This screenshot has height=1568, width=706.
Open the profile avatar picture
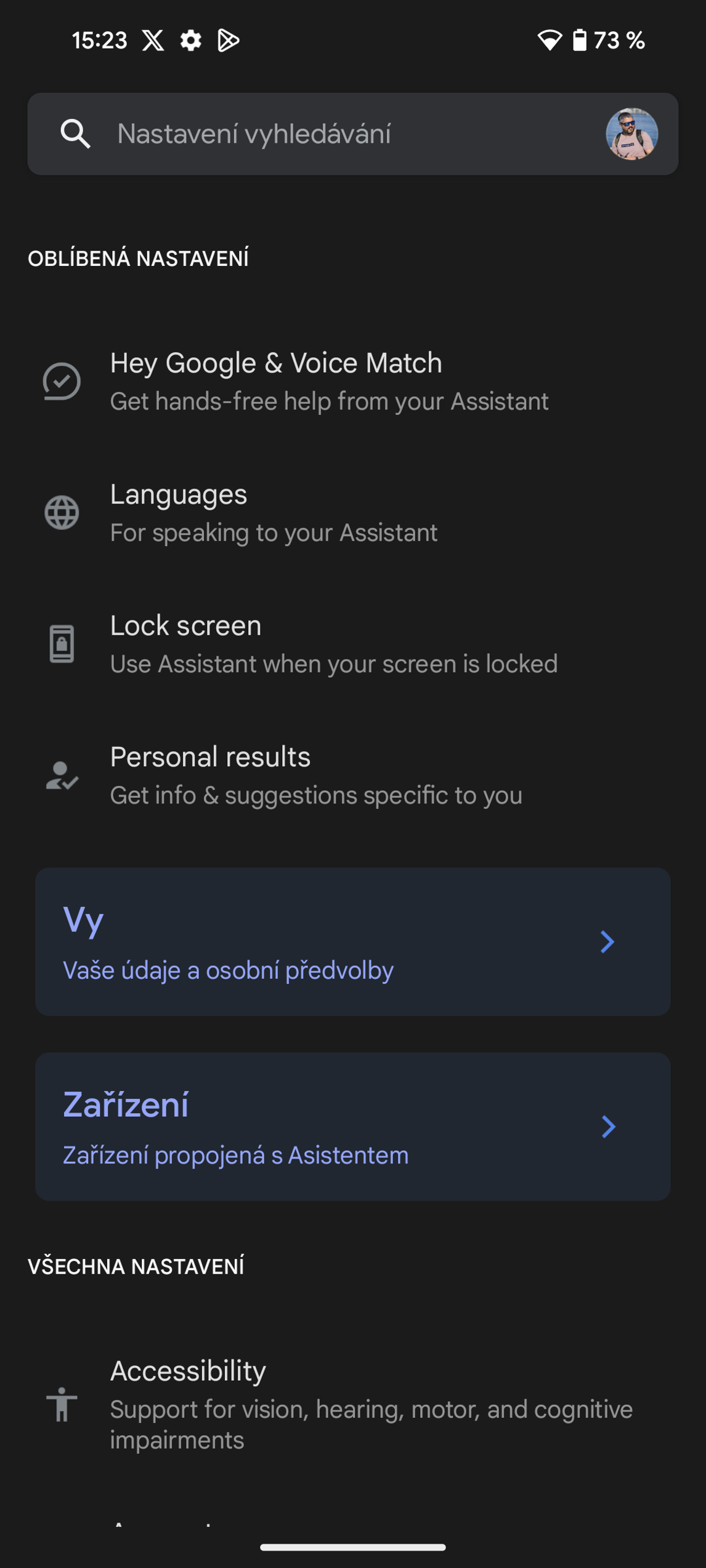tap(631, 134)
